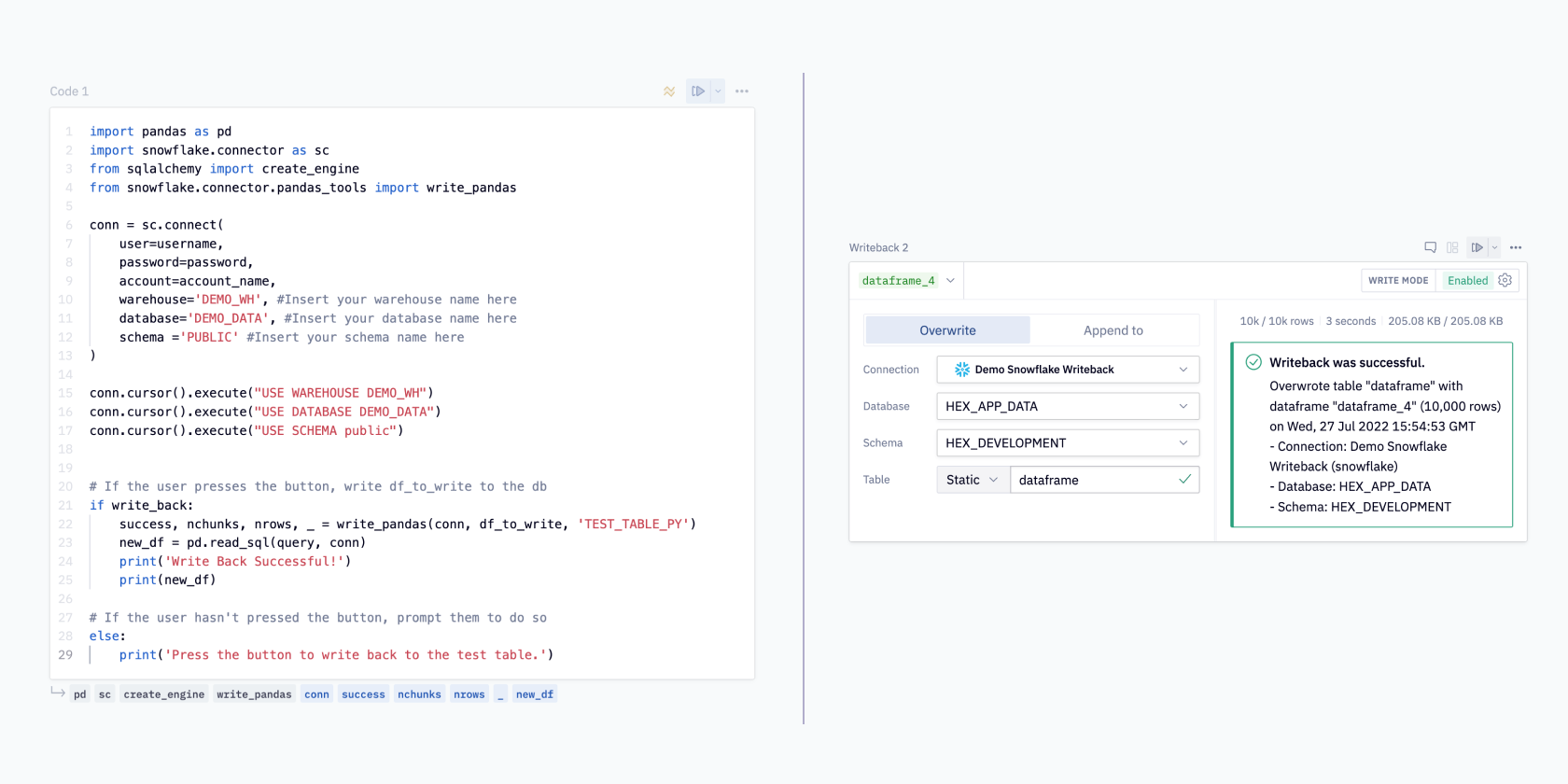This screenshot has height=784, width=1568.
Task: Click the 'nchunks' variable tag
Action: pos(419,694)
